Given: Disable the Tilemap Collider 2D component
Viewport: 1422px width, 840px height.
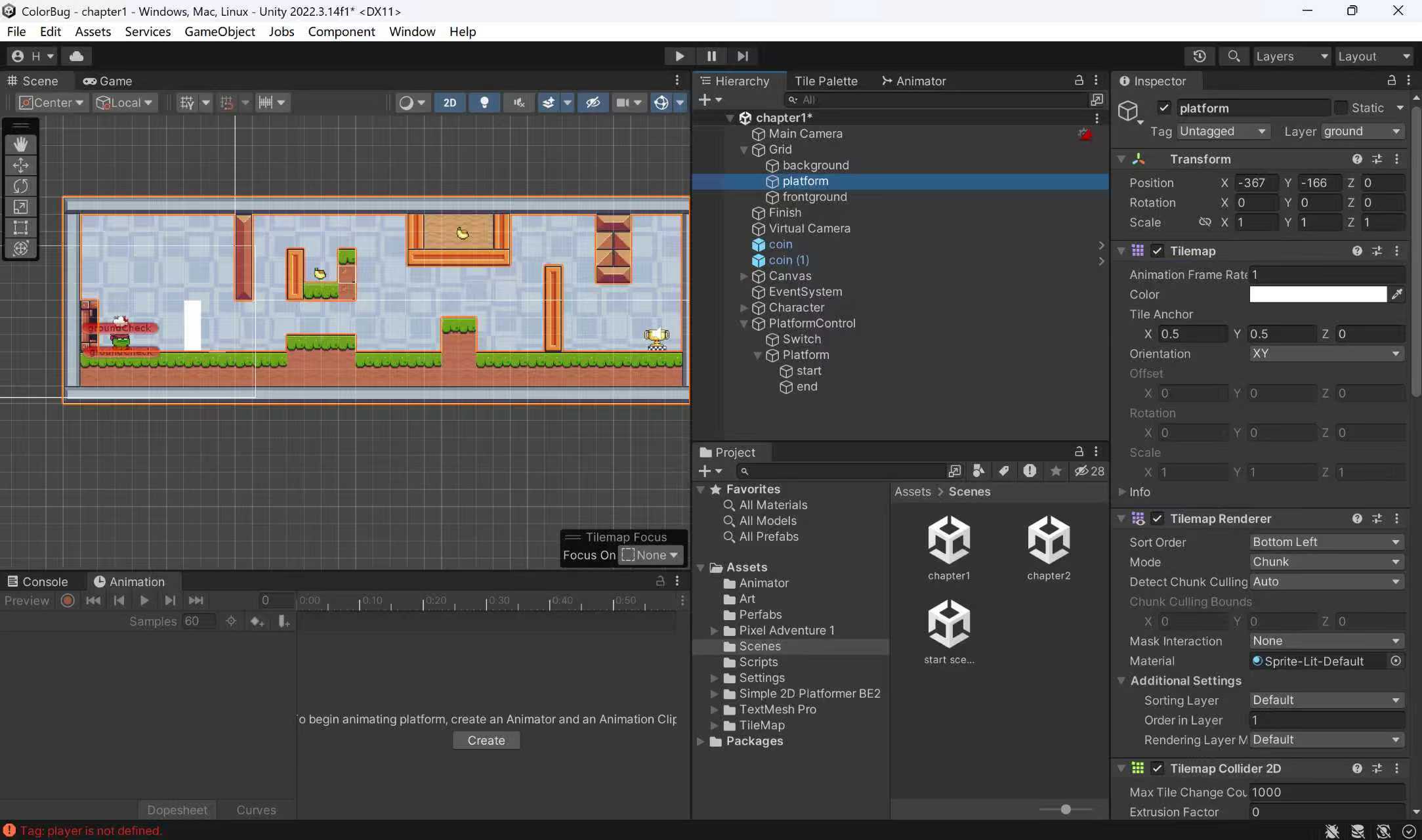Looking at the screenshot, I should tap(1157, 768).
